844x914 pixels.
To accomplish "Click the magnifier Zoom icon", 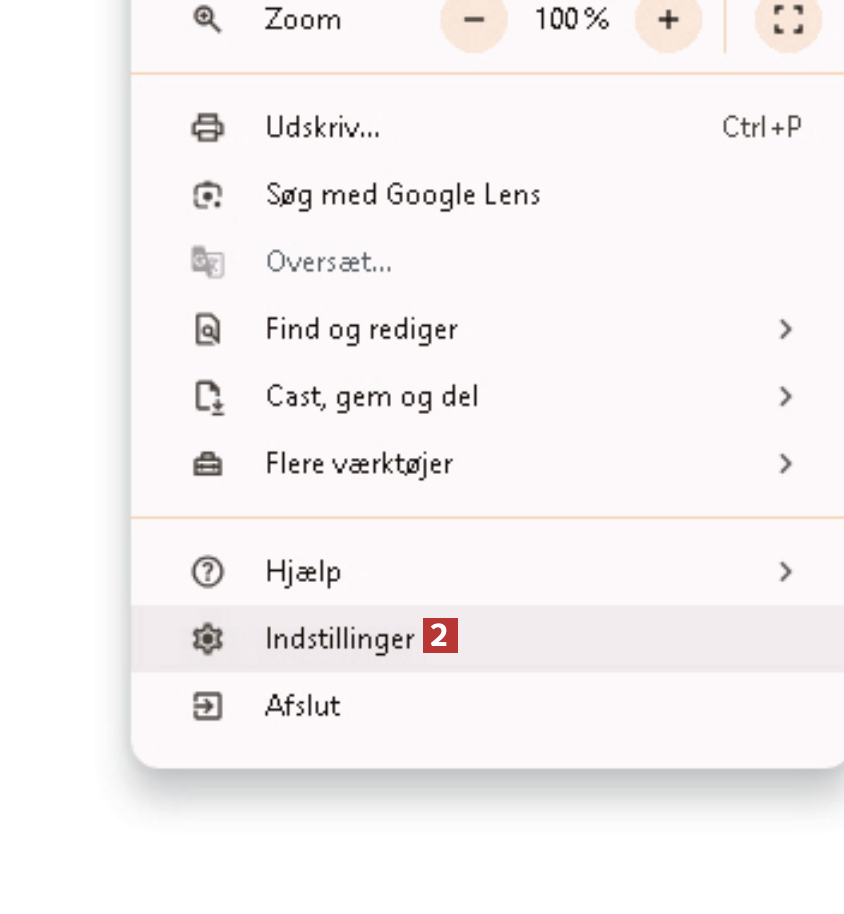I will (207, 19).
